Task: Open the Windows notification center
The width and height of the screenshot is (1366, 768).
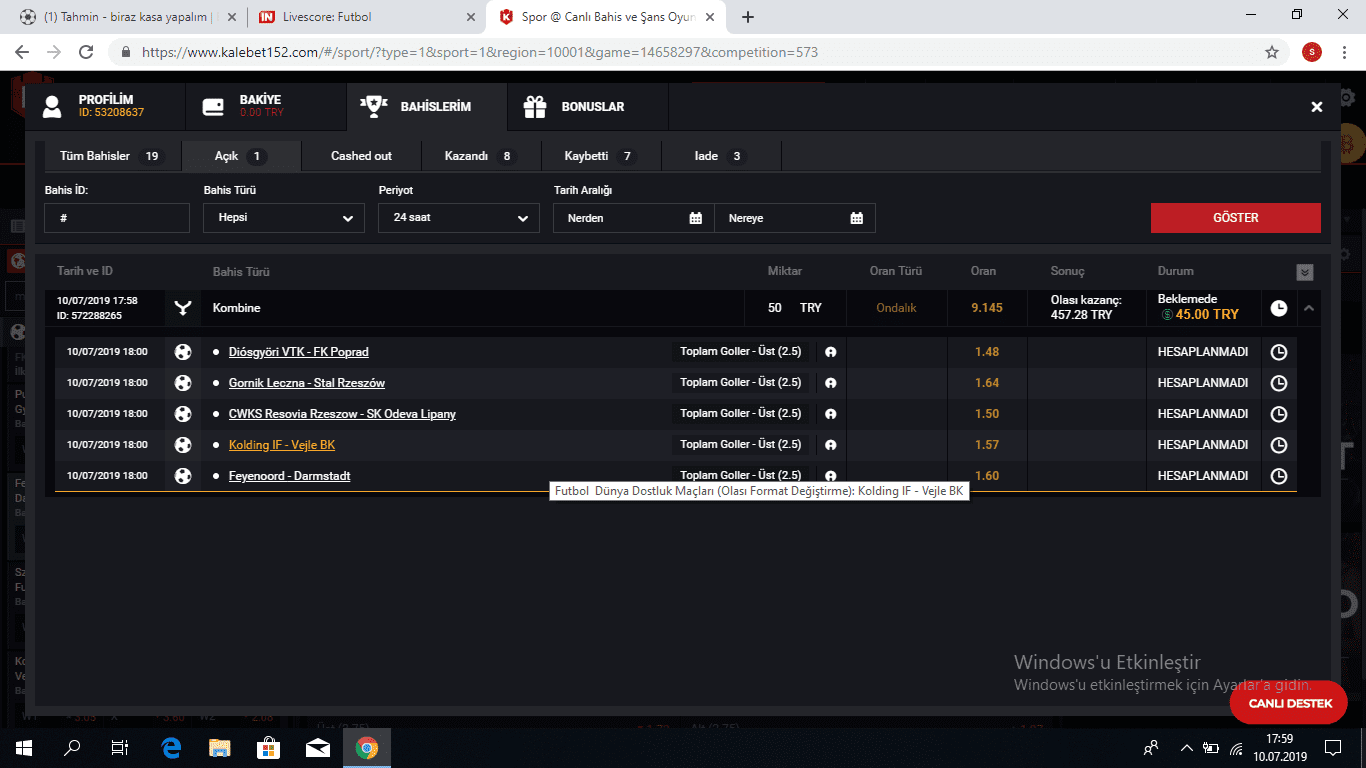Action: pos(1333,747)
